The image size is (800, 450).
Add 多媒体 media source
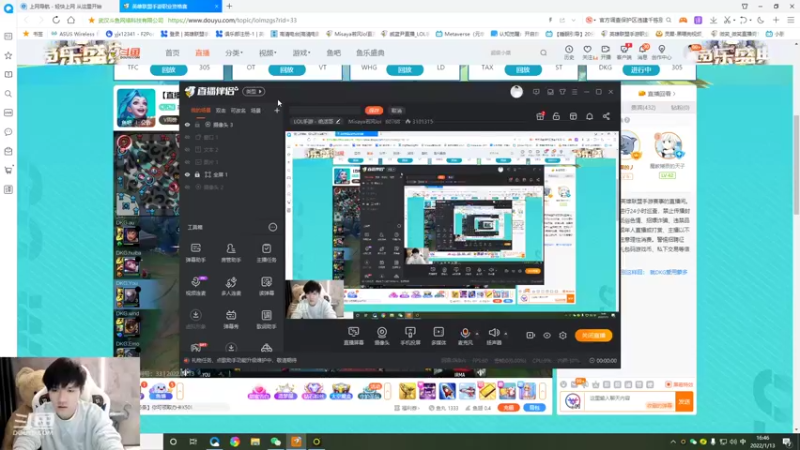click(x=438, y=336)
